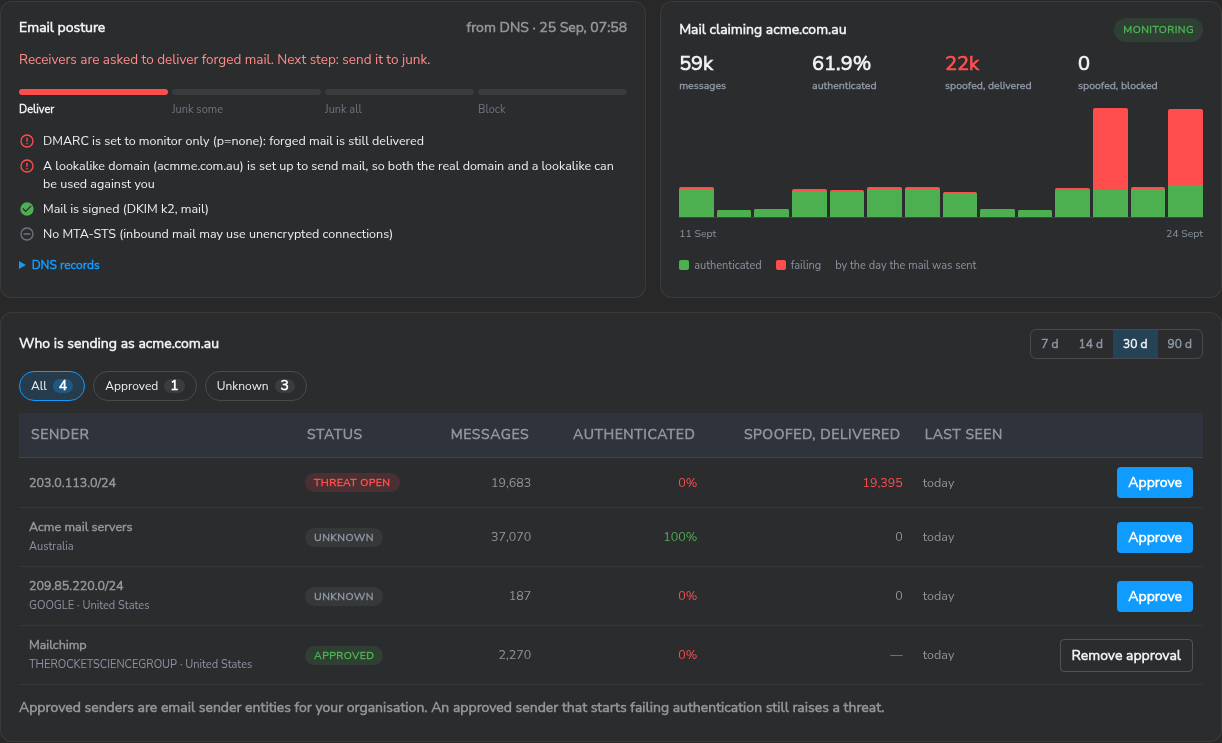
Task: Click the alert icon beside the lookalike domain warning
Action: click(26, 166)
